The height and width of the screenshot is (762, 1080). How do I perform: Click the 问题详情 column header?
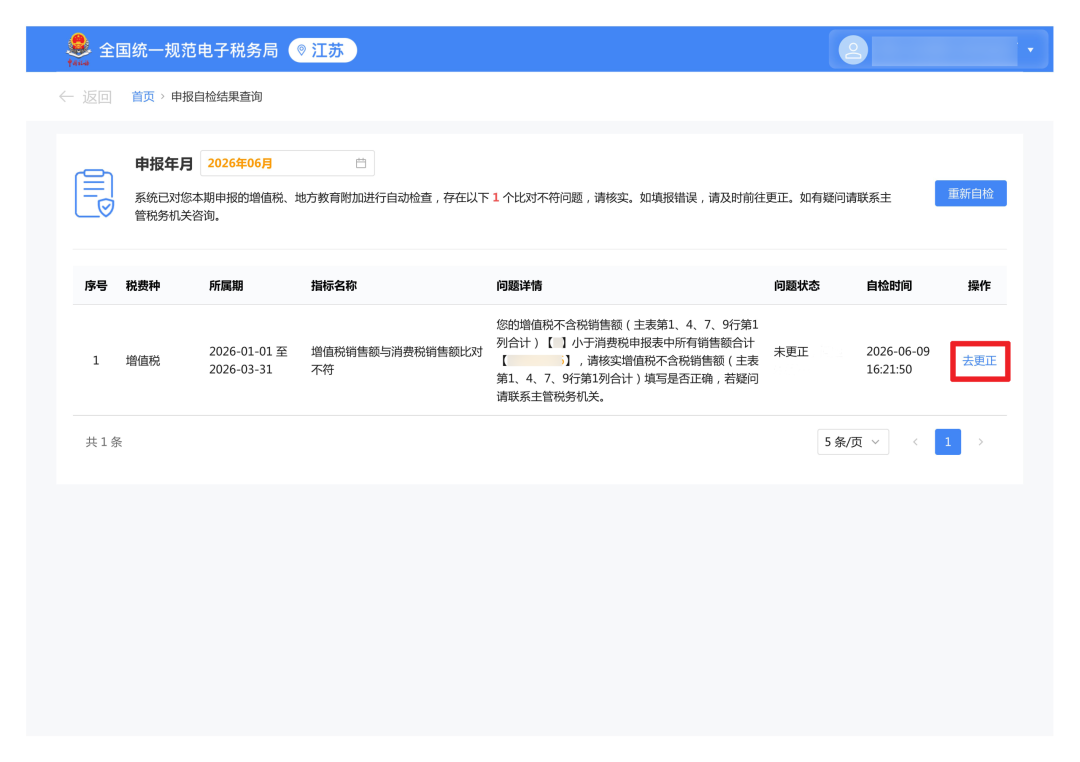(519, 286)
